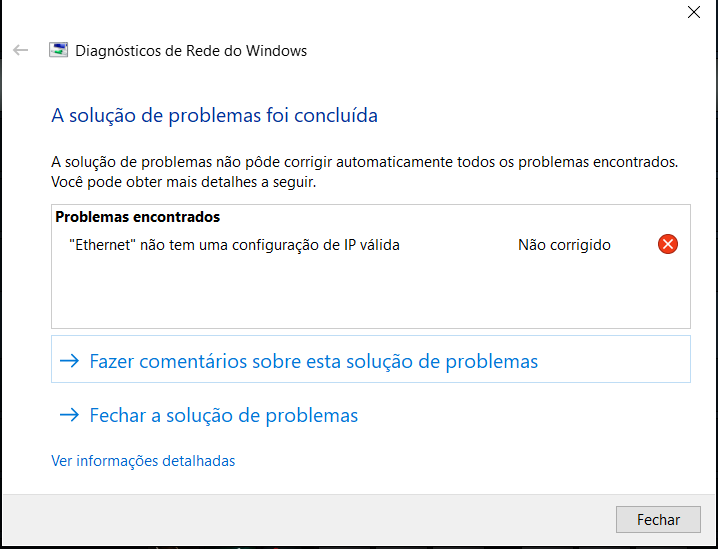Viewport: 718px width, 549px height.
Task: Click the Diagnósticos de Rede do Windows title
Action: [191, 50]
